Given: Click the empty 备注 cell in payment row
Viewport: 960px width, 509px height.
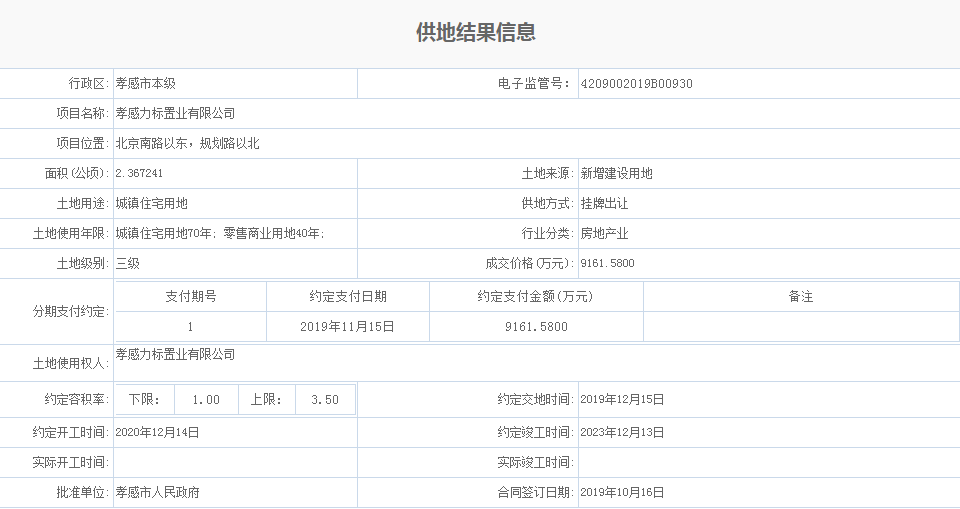Looking at the screenshot, I should (x=800, y=327).
